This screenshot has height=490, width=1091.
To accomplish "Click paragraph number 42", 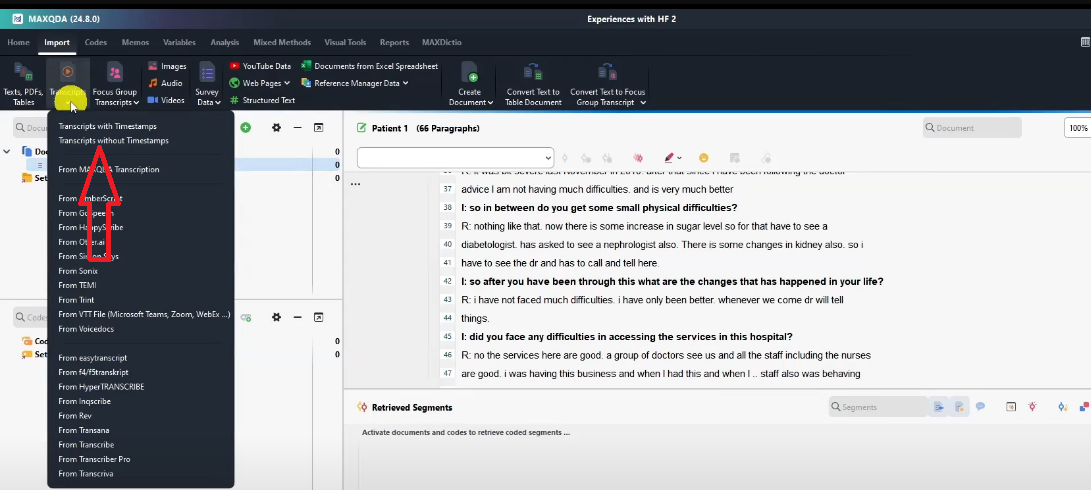I will (x=447, y=281).
